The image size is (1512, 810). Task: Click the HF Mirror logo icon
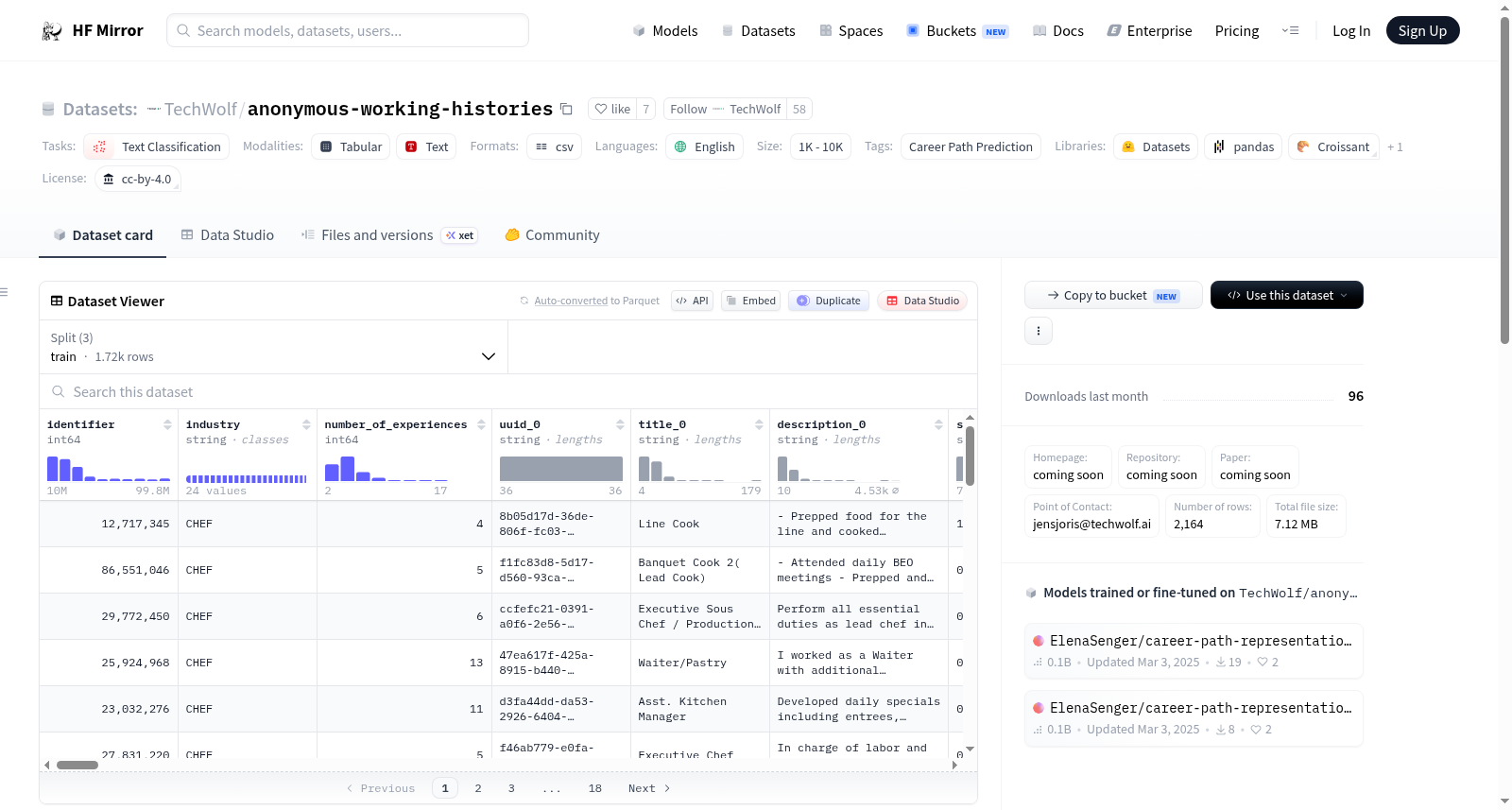(x=52, y=31)
